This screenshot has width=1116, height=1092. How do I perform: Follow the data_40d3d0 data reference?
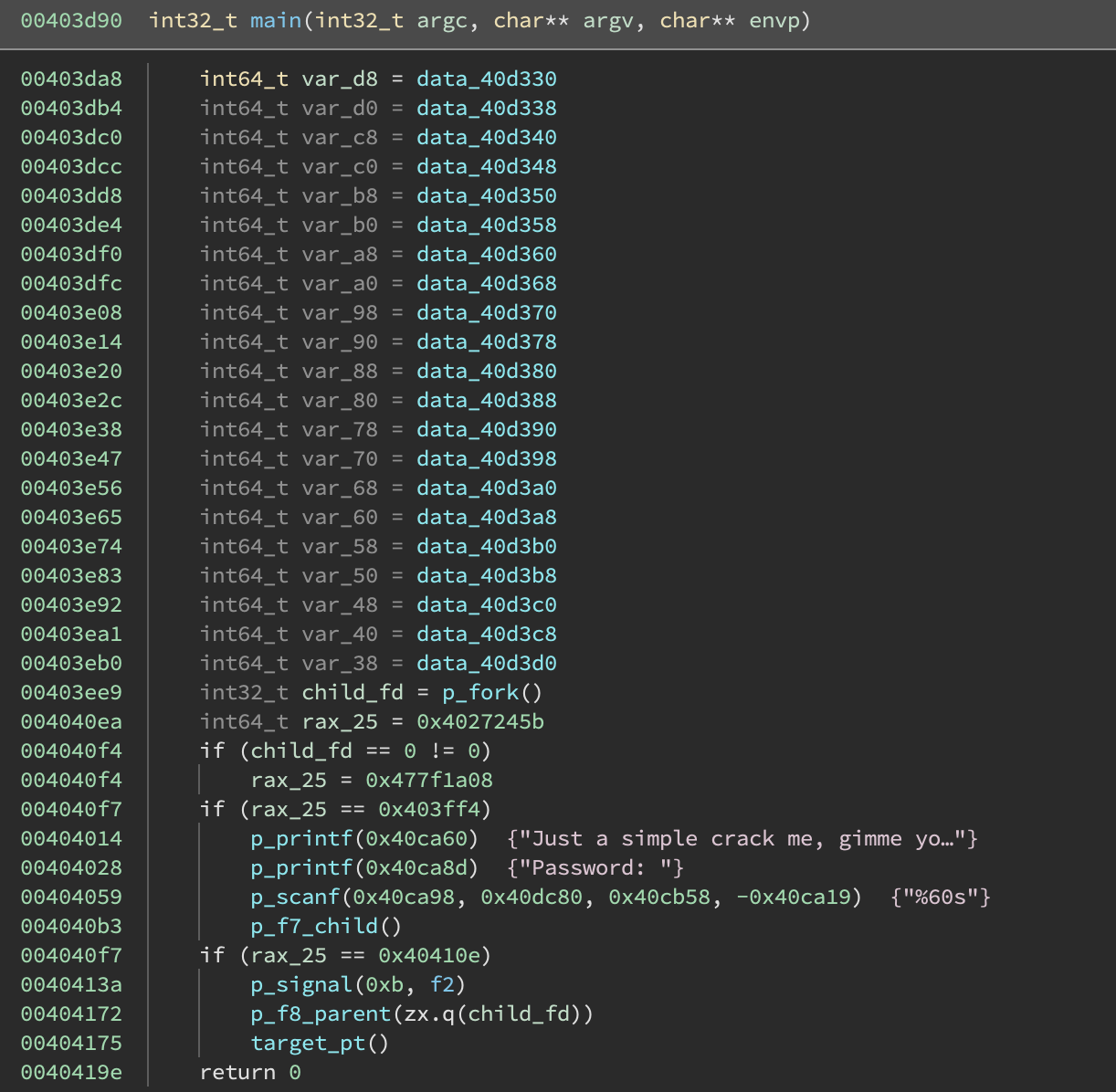486,663
